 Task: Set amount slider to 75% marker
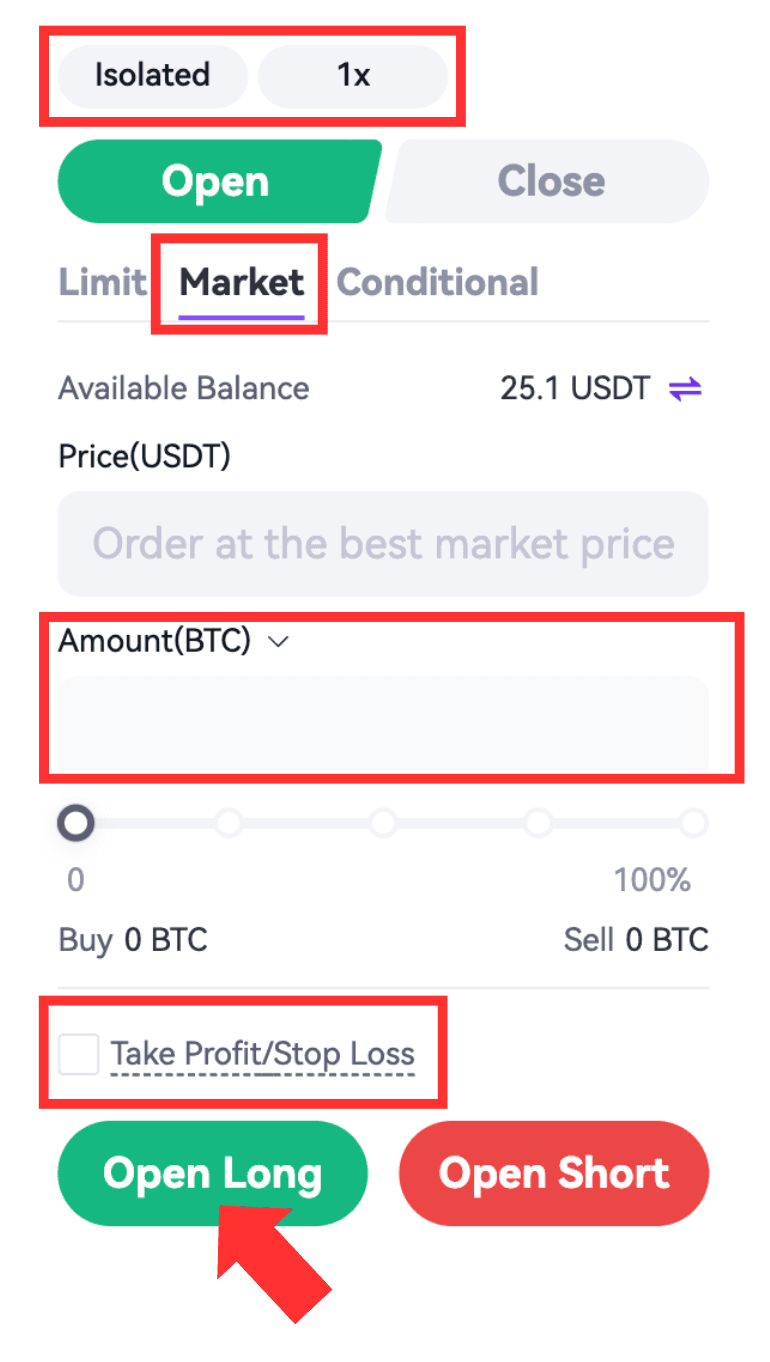point(539,824)
